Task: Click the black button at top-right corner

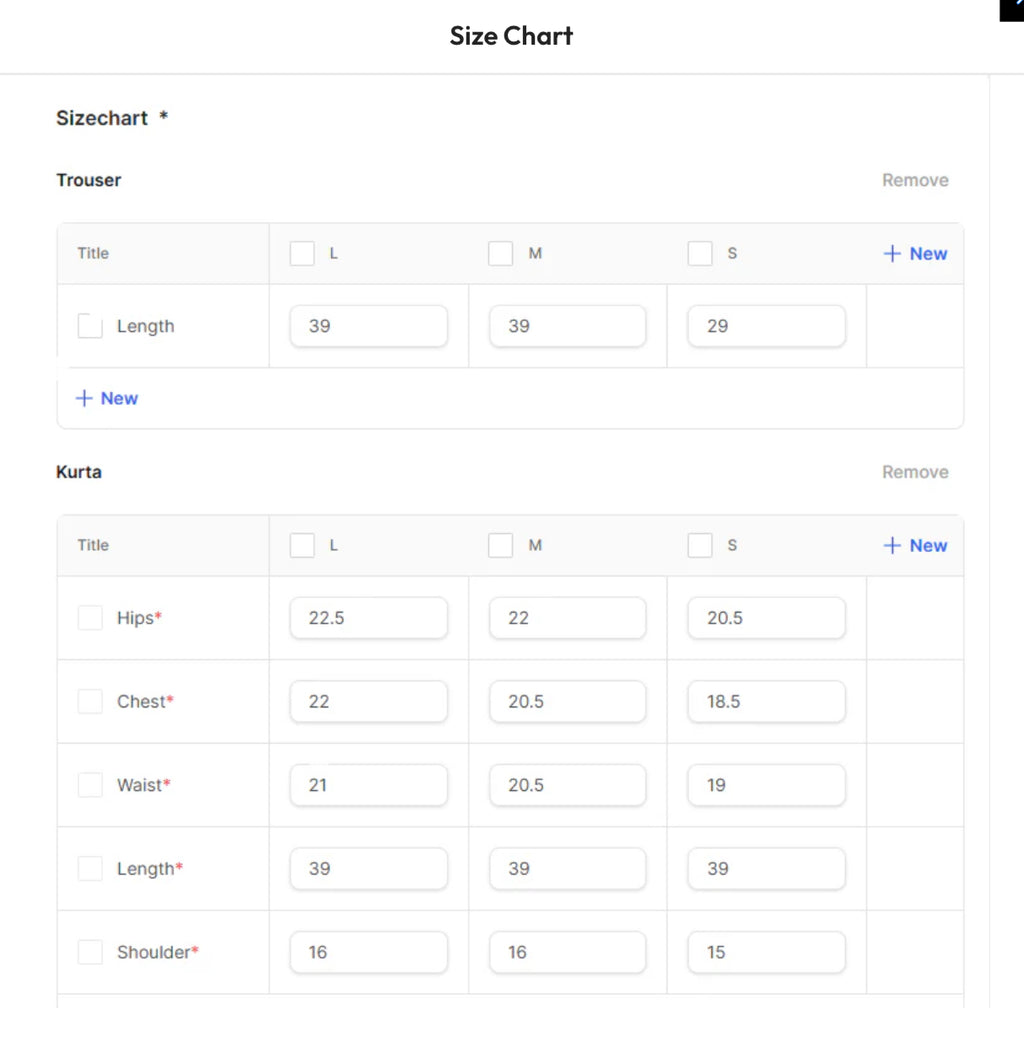Action: (1012, 9)
